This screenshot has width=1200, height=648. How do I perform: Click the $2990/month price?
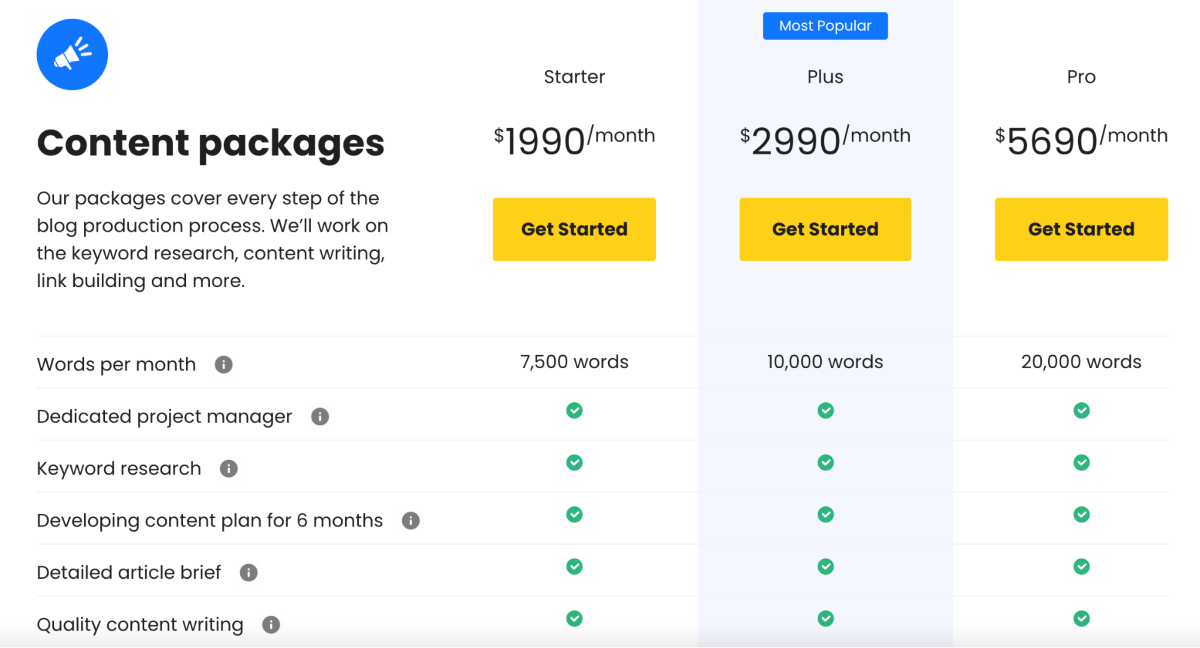pos(825,140)
